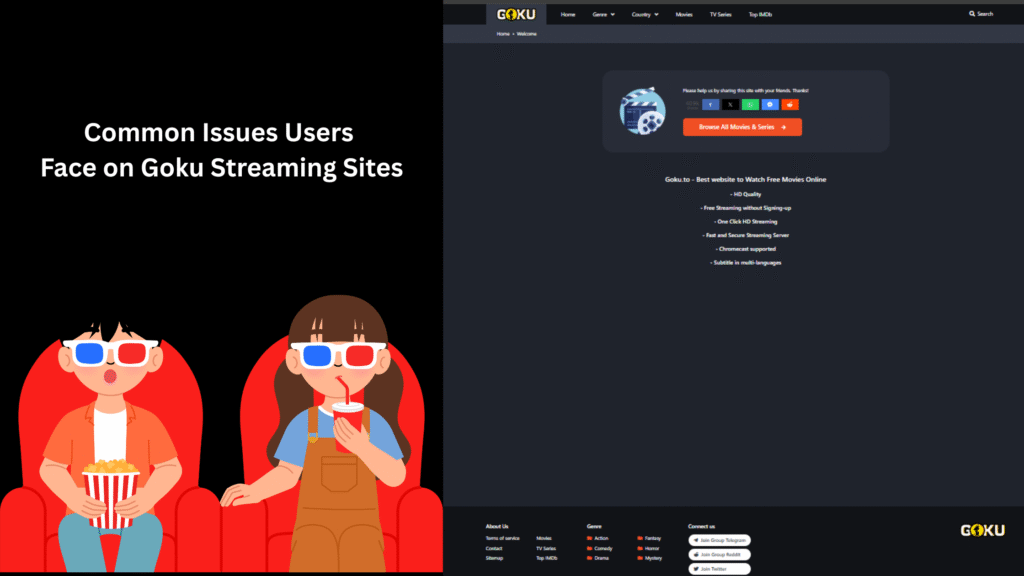Screen dimensions: 1024x576
Task: Click Browse All Movies & Series button
Action: coord(743,127)
